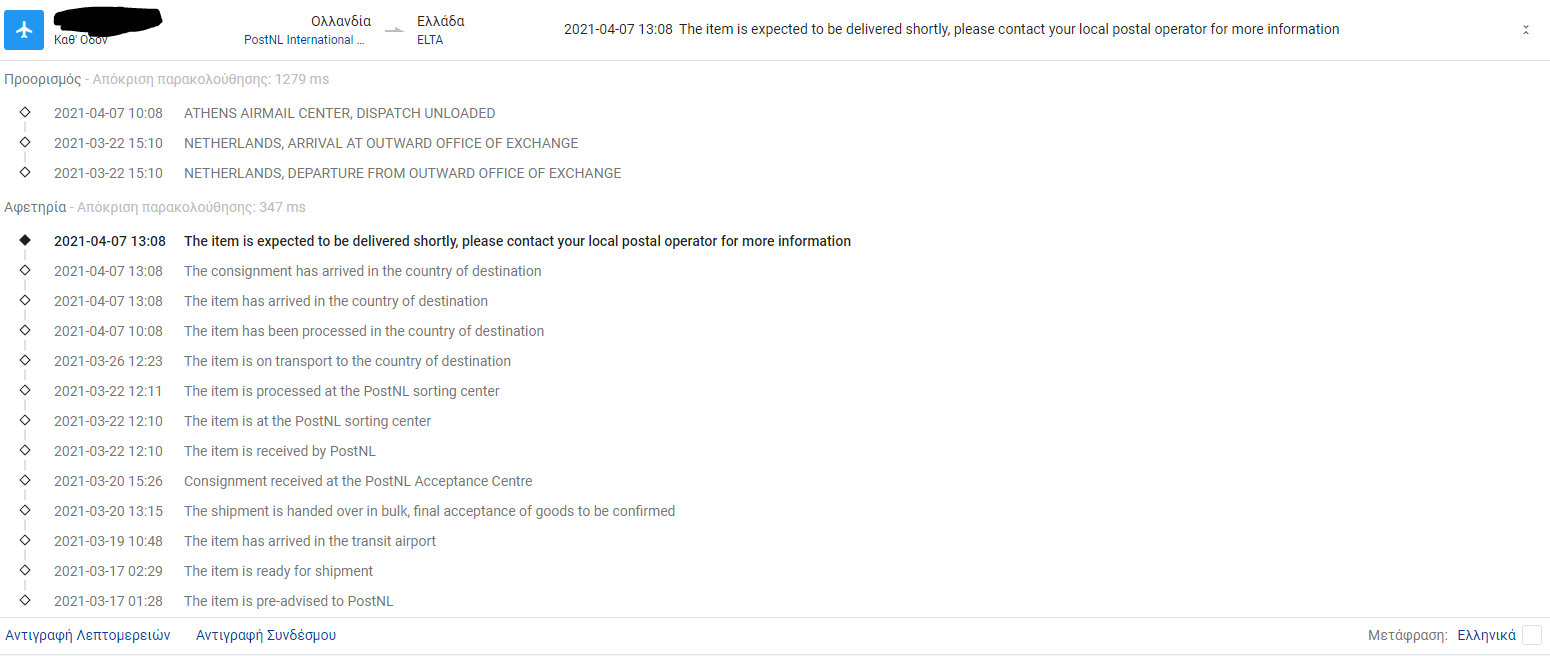Click the filled diamond marker for latest event
Image resolution: width=1550 pixels, height=656 pixels.
(25, 241)
